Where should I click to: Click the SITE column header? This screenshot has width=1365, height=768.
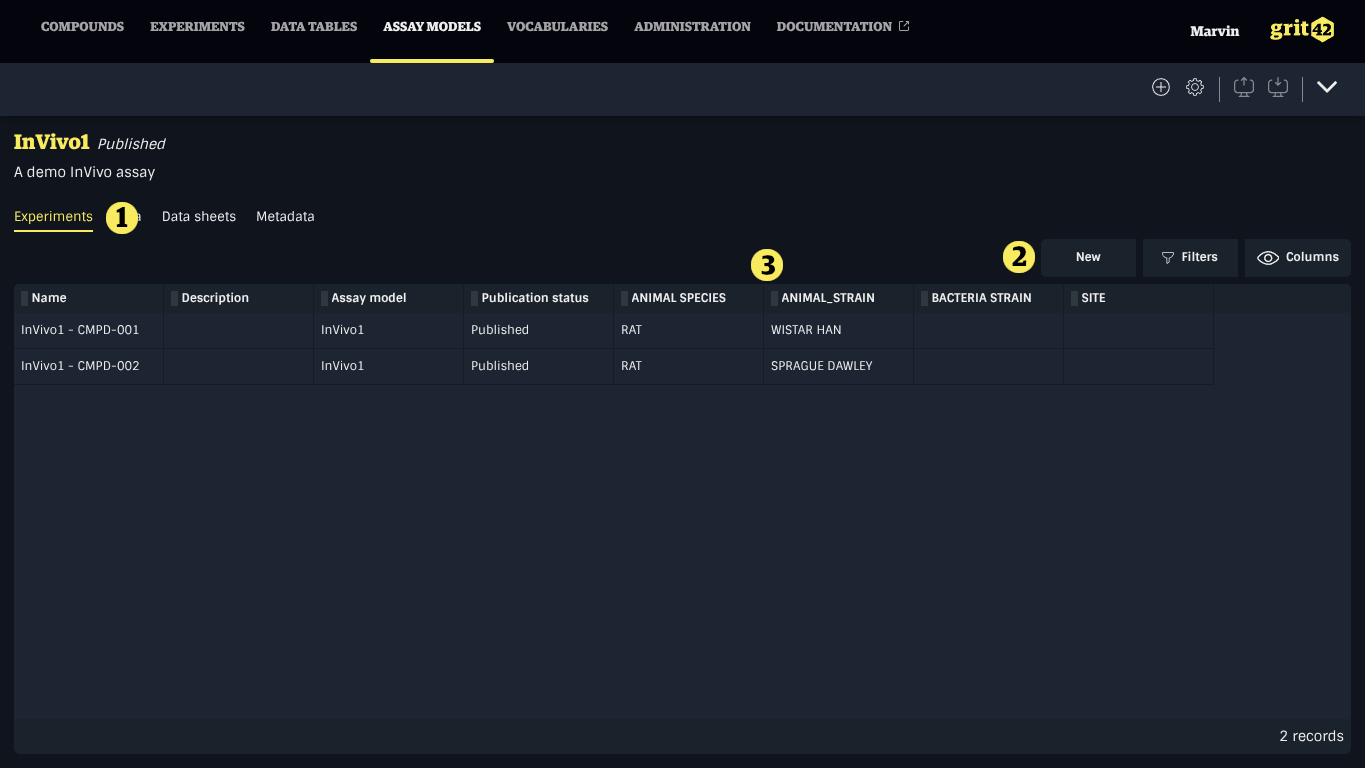tap(1139, 298)
